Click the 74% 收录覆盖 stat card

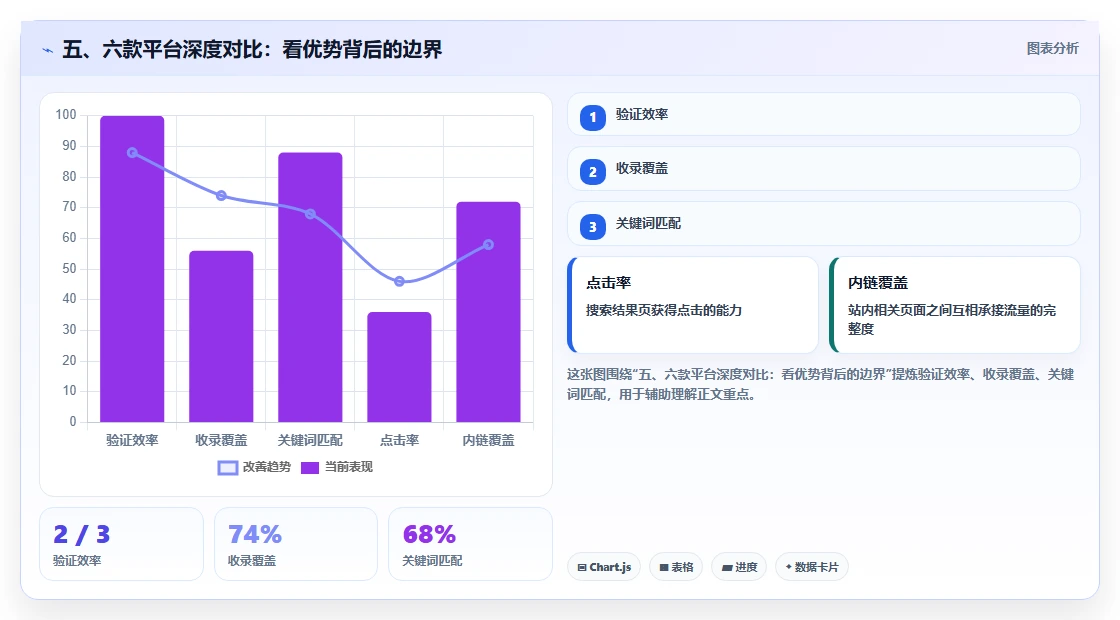(296, 544)
